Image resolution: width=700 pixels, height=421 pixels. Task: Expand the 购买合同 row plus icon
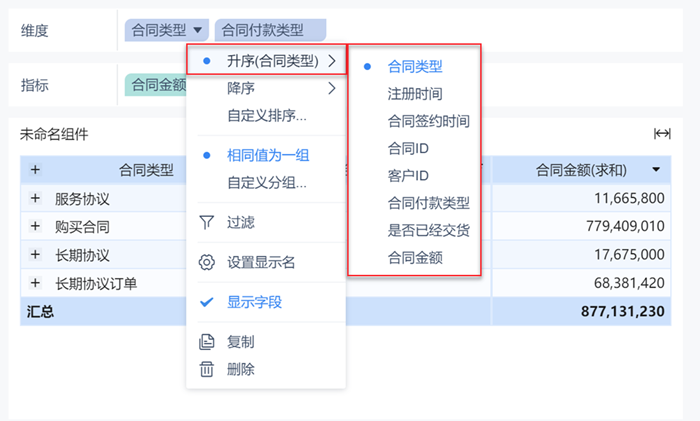[36, 226]
